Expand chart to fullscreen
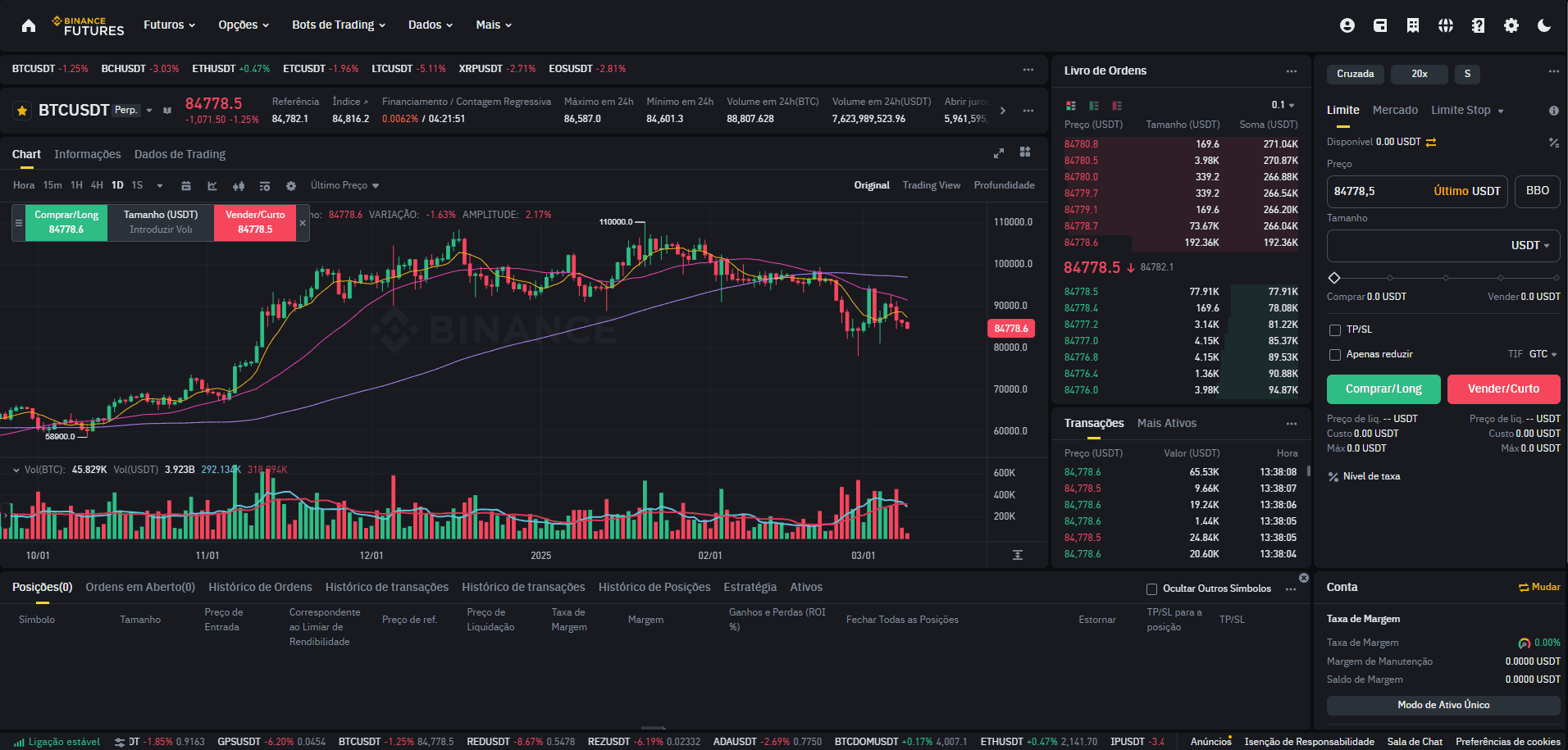The height and width of the screenshot is (750, 1568). point(999,153)
